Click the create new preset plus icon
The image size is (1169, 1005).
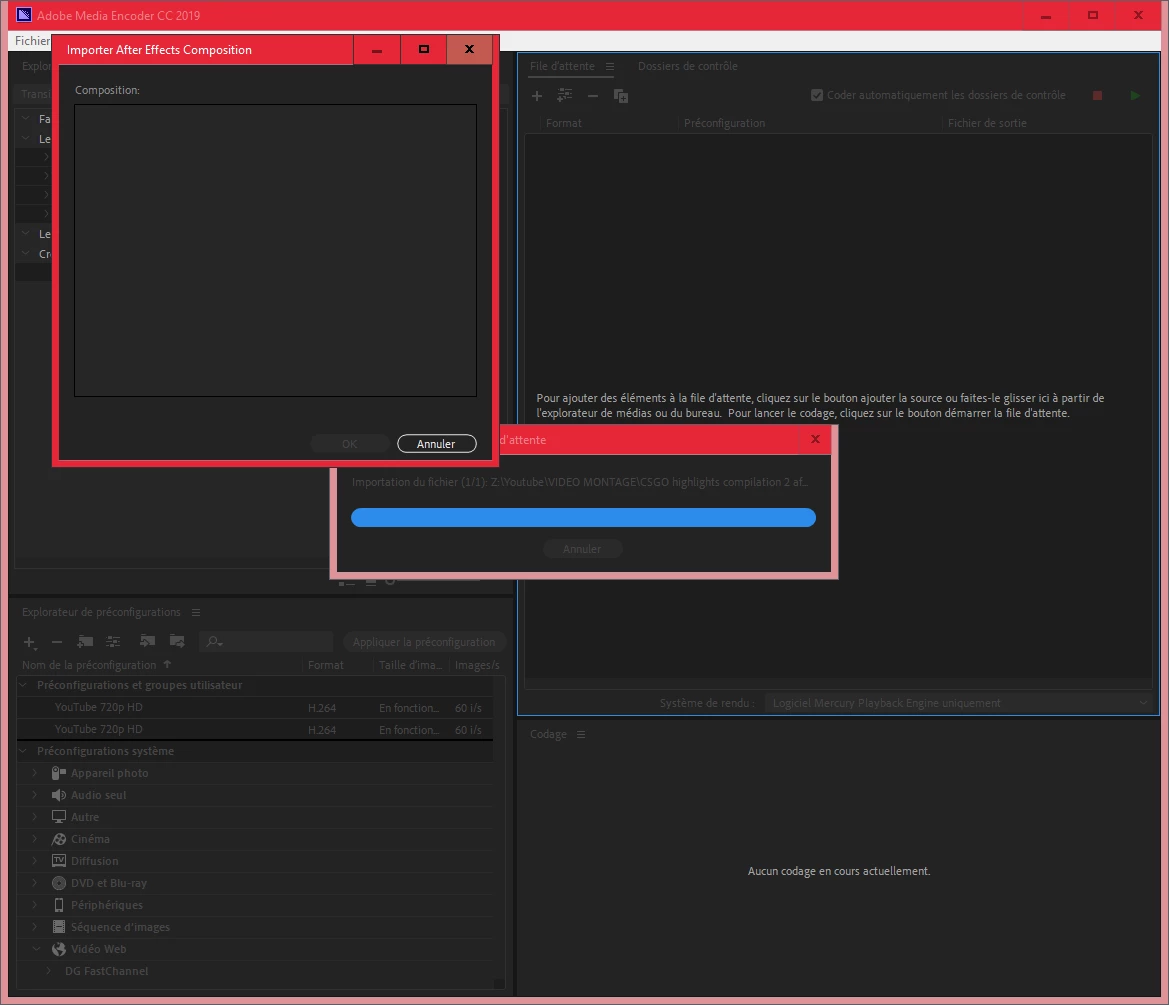coord(30,642)
